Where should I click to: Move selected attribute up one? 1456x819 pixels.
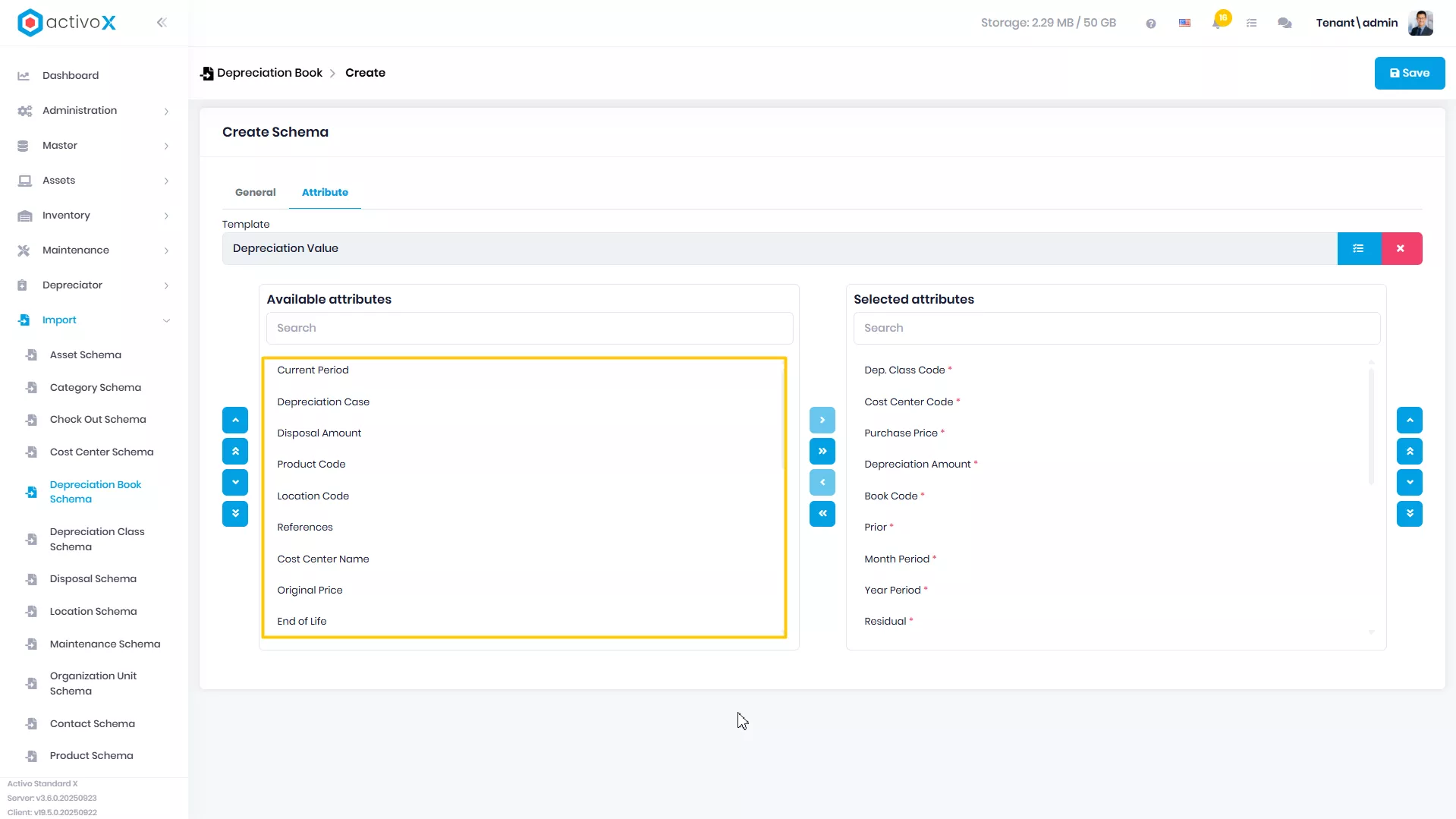(x=1410, y=420)
